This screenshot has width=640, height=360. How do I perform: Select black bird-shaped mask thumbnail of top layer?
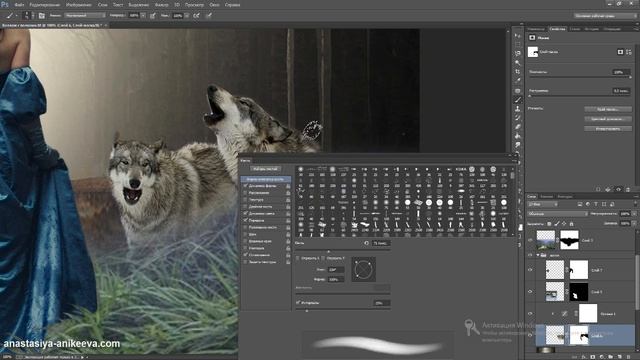coord(569,240)
